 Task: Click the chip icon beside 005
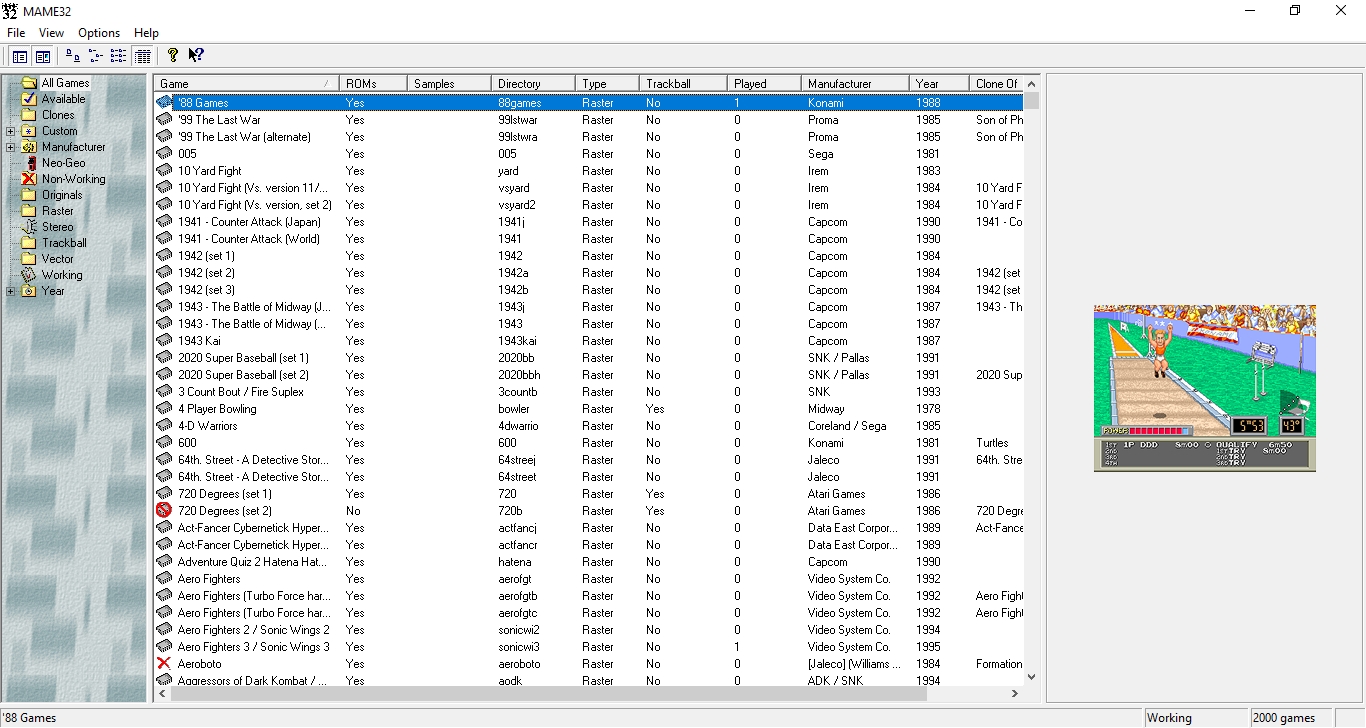165,153
